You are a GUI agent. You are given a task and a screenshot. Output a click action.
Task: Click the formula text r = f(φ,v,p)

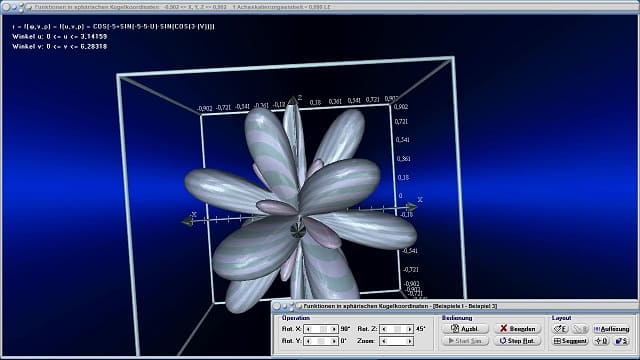click(113, 27)
